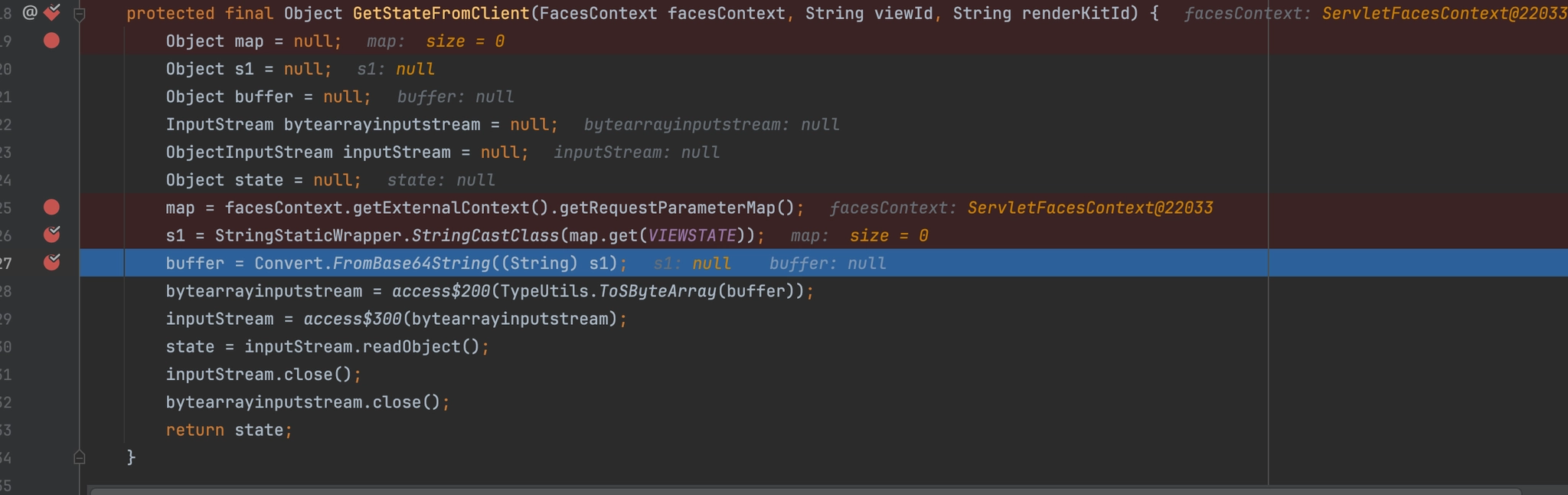Disable the breakpoint on the highlighted FromBase64String line

pyautogui.click(x=51, y=262)
